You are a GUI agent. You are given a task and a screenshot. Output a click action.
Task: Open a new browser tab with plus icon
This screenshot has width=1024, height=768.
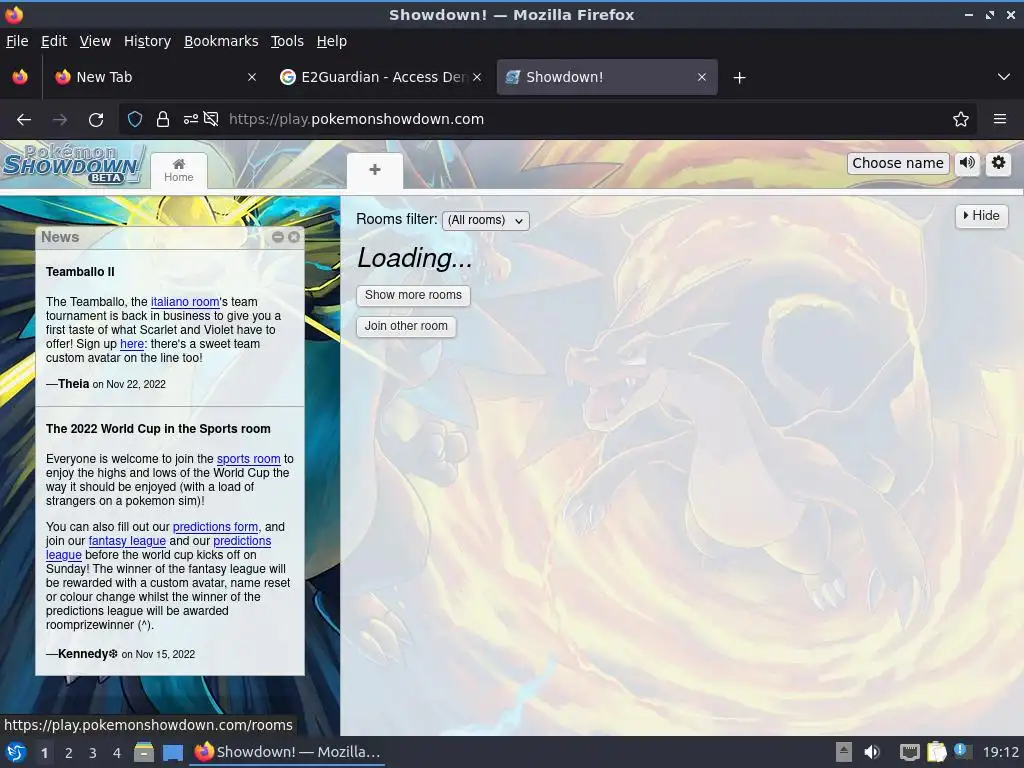[739, 78]
